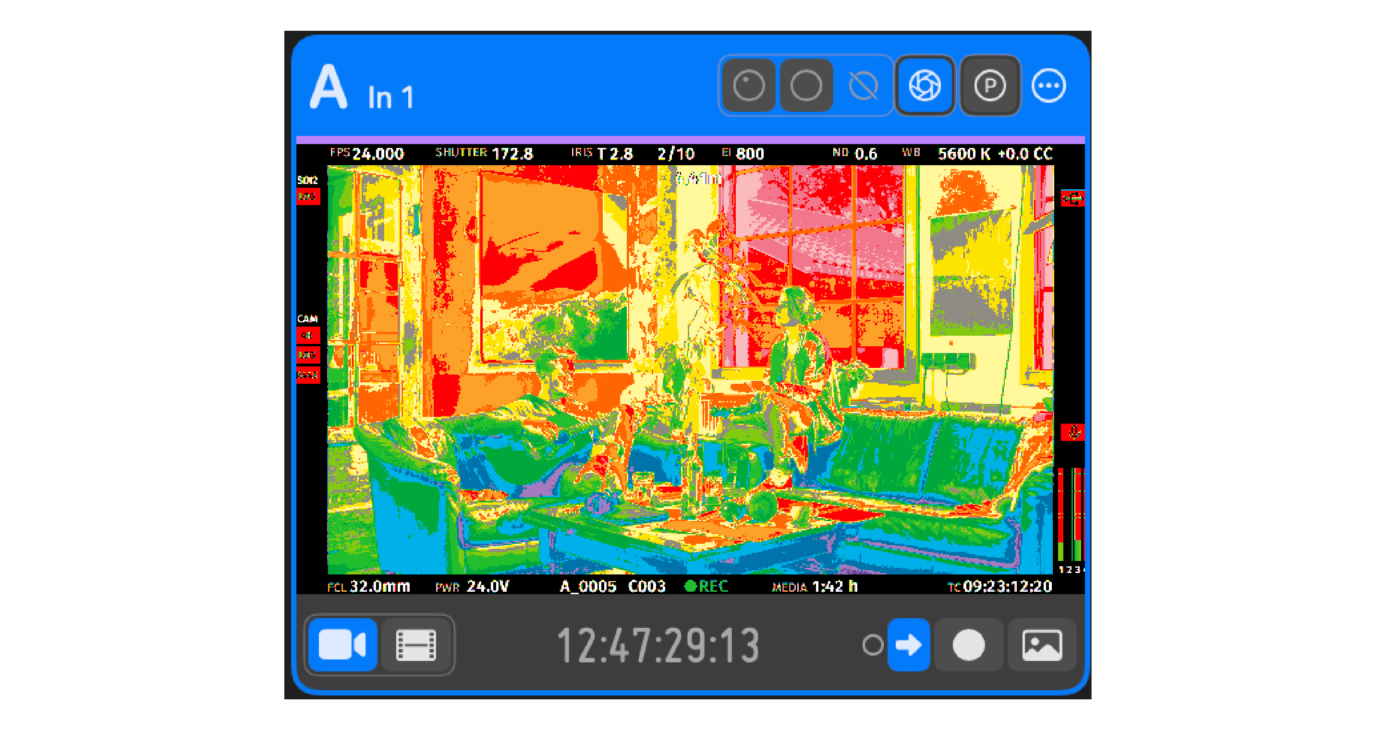Click the blue arrow follow-record button
The height and width of the screenshot is (732, 1376).
click(x=909, y=645)
